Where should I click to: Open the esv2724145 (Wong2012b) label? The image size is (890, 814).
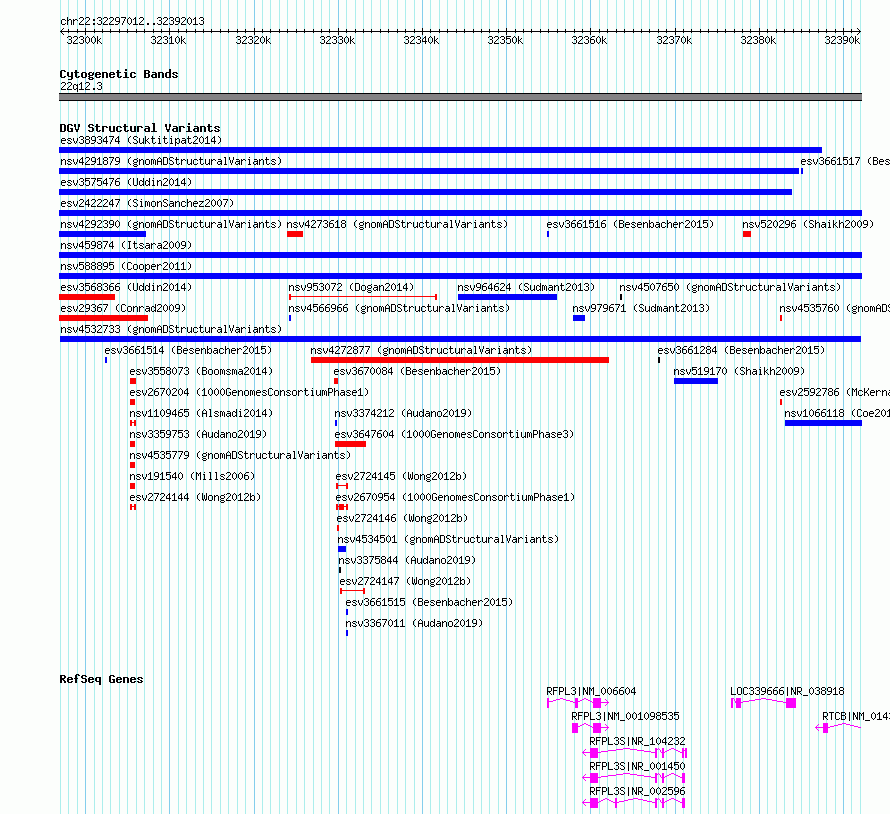tap(401, 476)
